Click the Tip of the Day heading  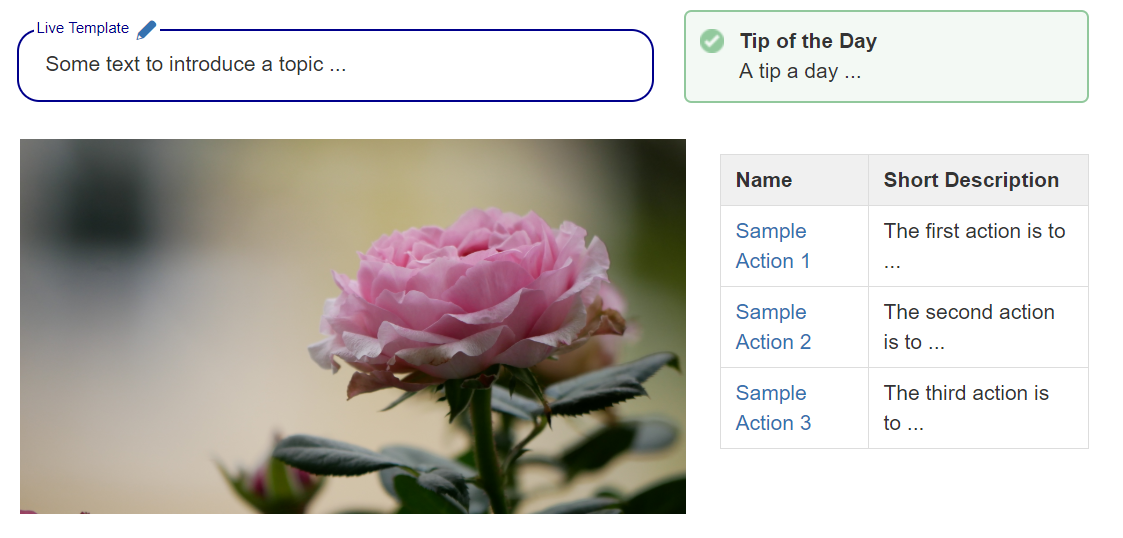(808, 41)
